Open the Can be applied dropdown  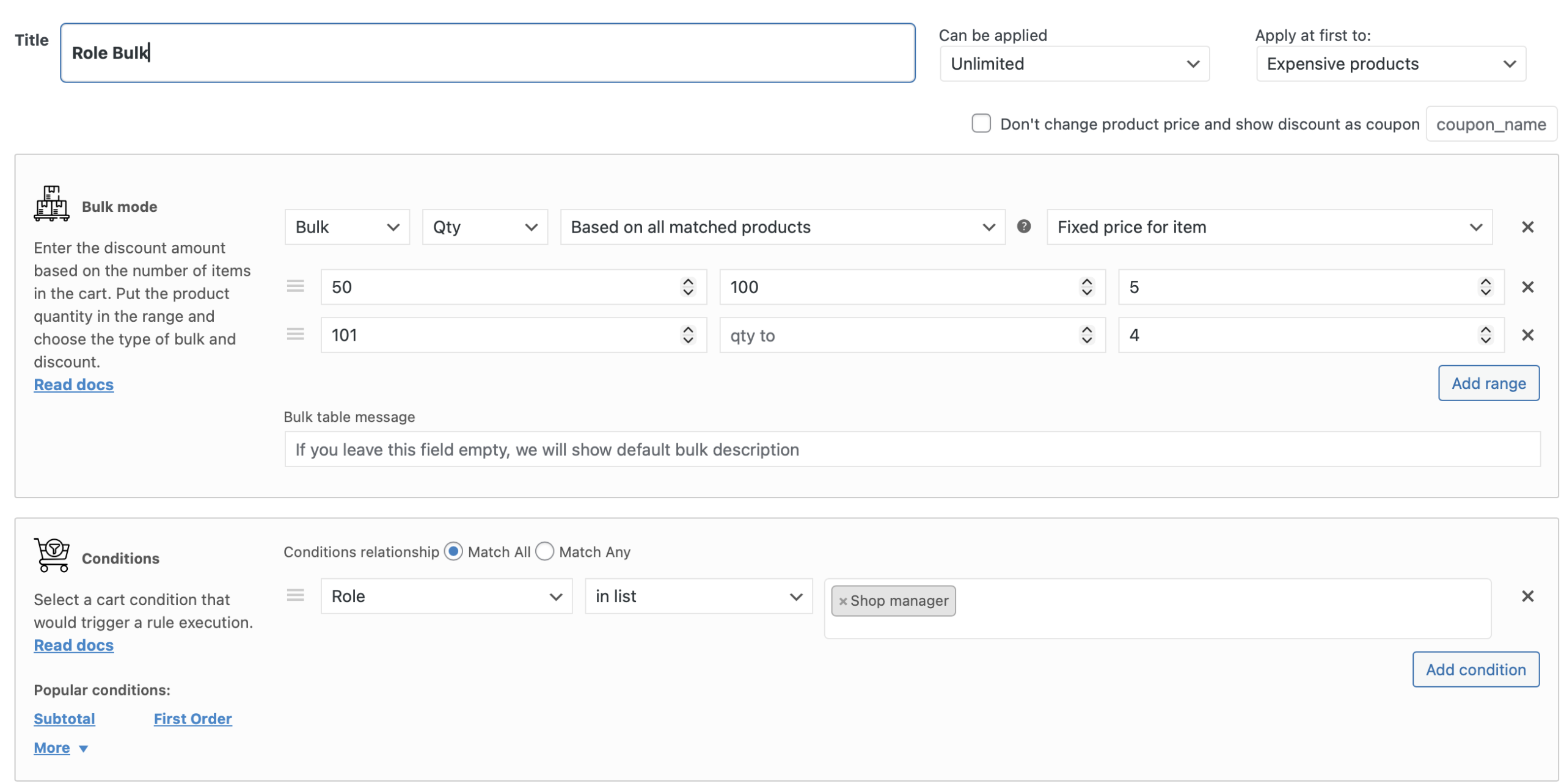point(1074,64)
